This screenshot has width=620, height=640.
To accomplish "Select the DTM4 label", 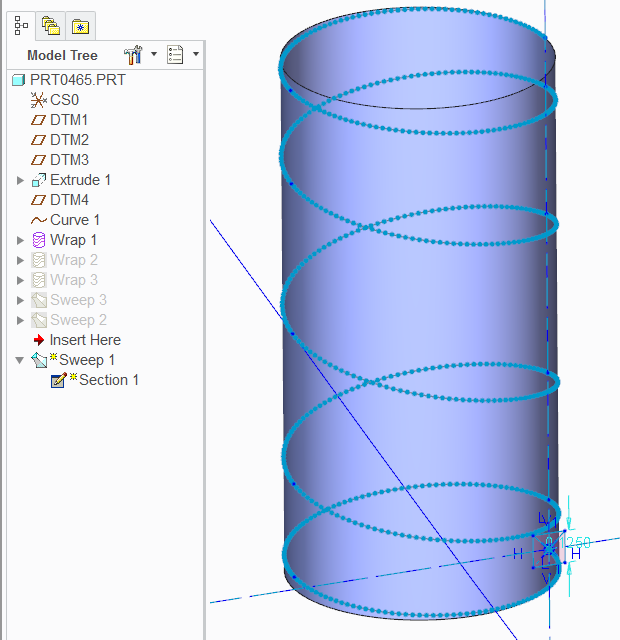I will click(x=69, y=200).
